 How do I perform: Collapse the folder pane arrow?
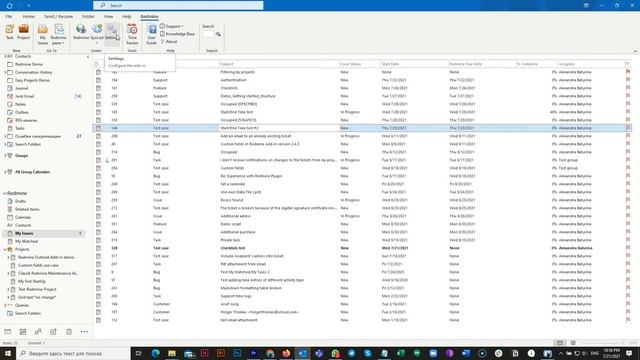coord(88,57)
